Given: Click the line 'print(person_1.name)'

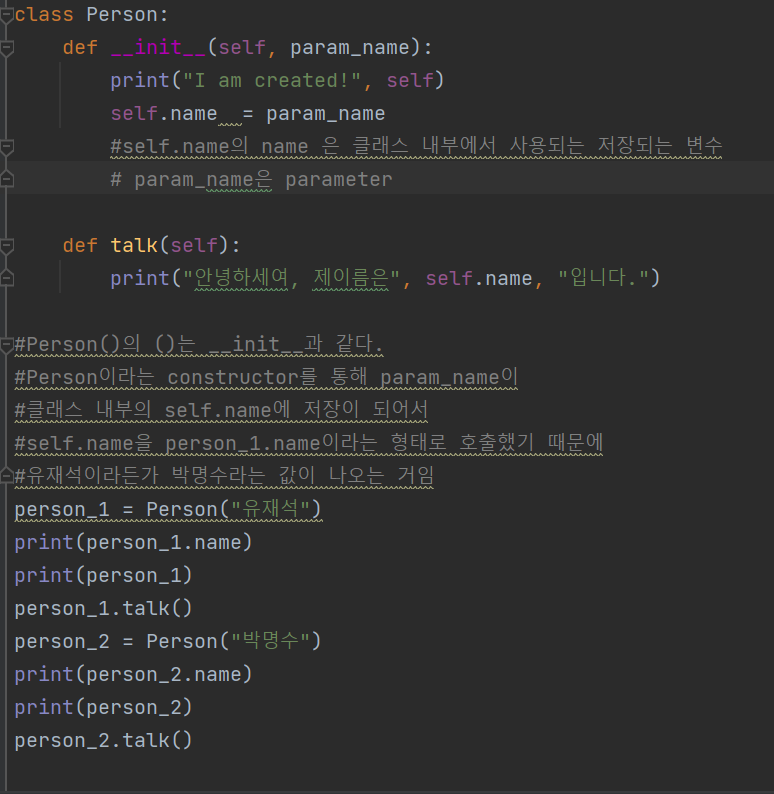Looking at the screenshot, I should click(133, 543).
